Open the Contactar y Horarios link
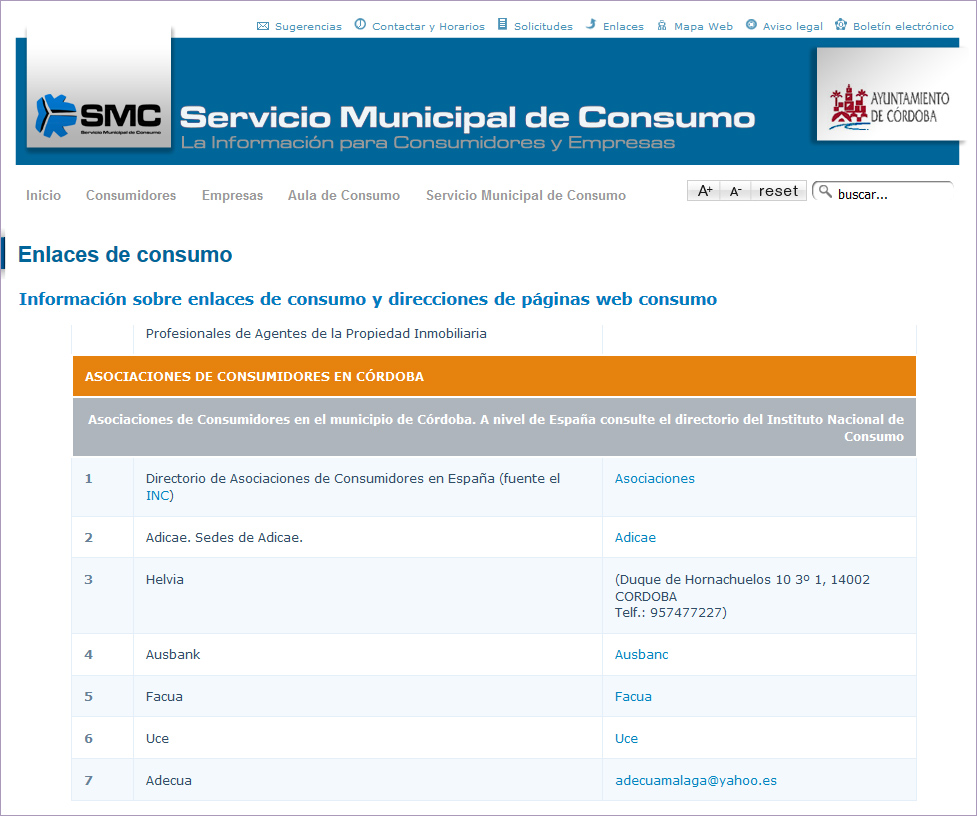Screen dimensions: 977x816 pos(428,27)
